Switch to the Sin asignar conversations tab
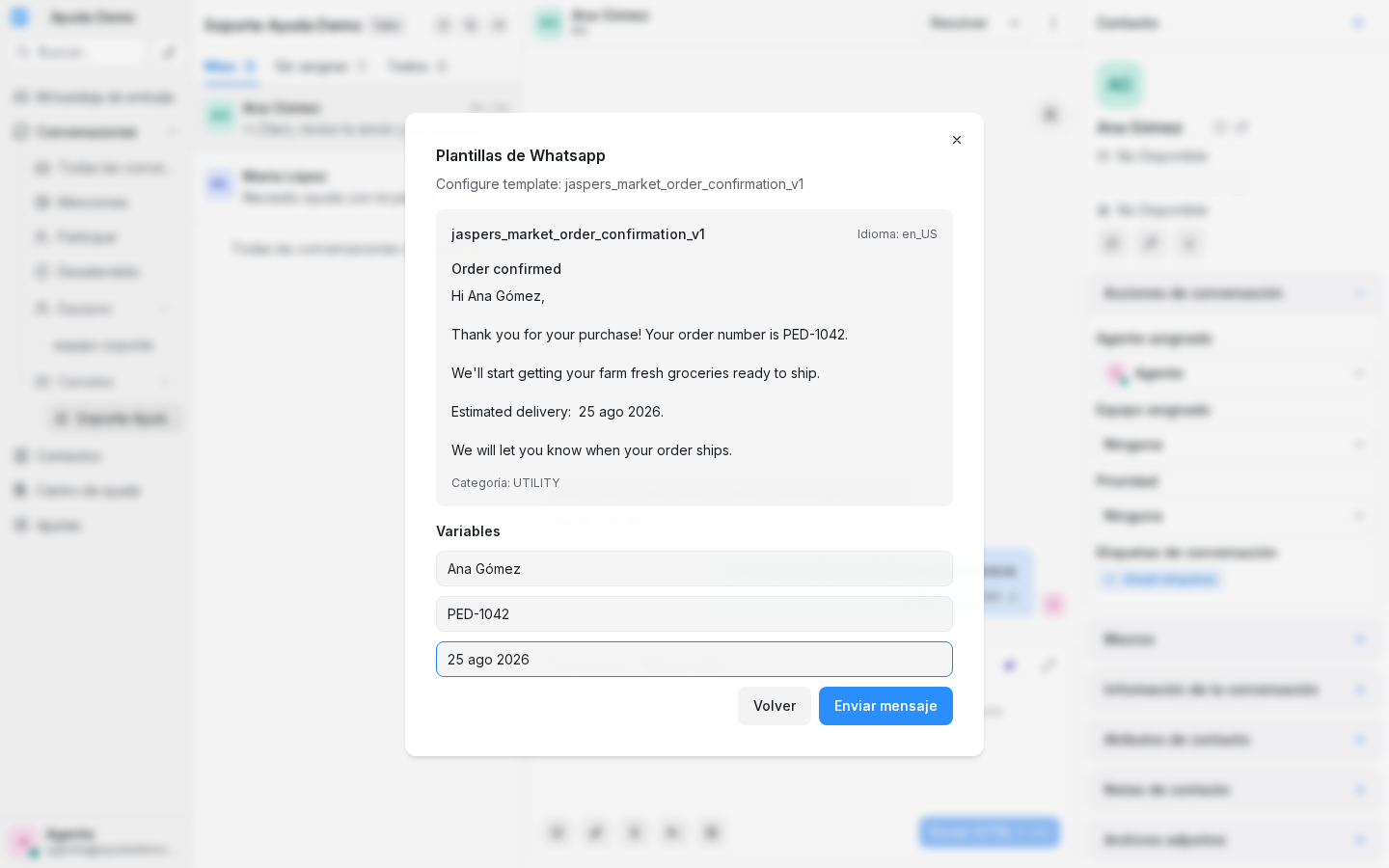This screenshot has height=868, width=1389. click(321, 67)
